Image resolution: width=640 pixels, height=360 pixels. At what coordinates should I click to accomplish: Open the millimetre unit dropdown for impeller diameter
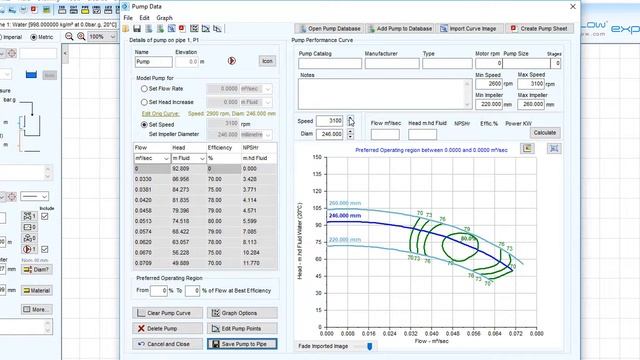tap(268, 134)
